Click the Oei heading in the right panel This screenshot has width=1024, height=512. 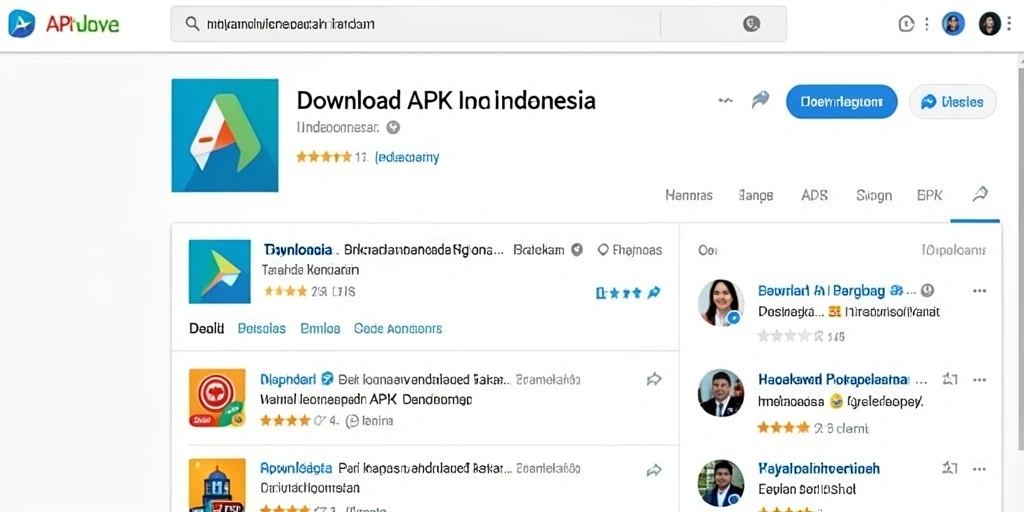(707, 249)
